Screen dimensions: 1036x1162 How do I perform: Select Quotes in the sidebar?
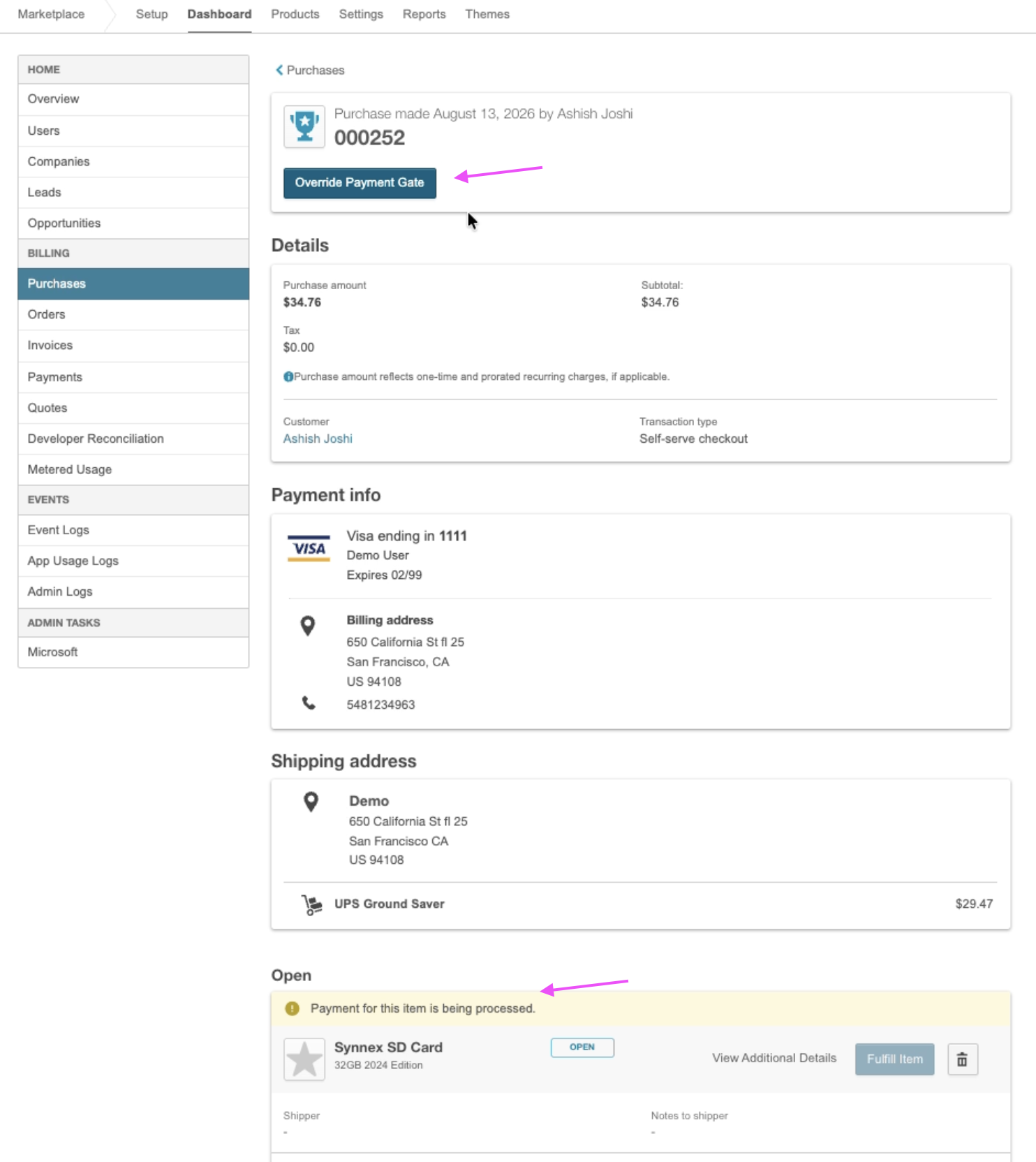[x=133, y=408]
